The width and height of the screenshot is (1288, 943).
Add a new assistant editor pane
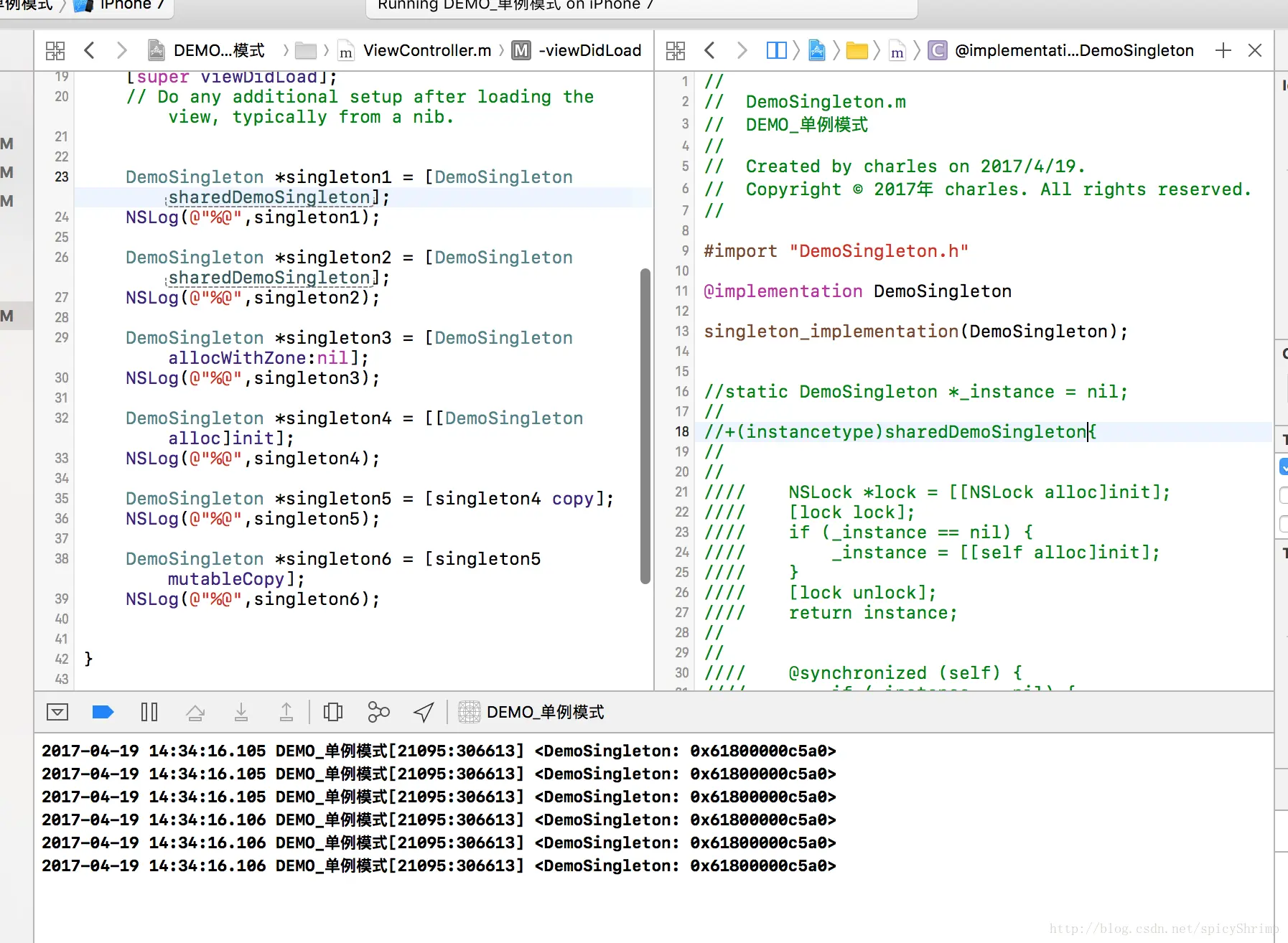tap(1223, 50)
